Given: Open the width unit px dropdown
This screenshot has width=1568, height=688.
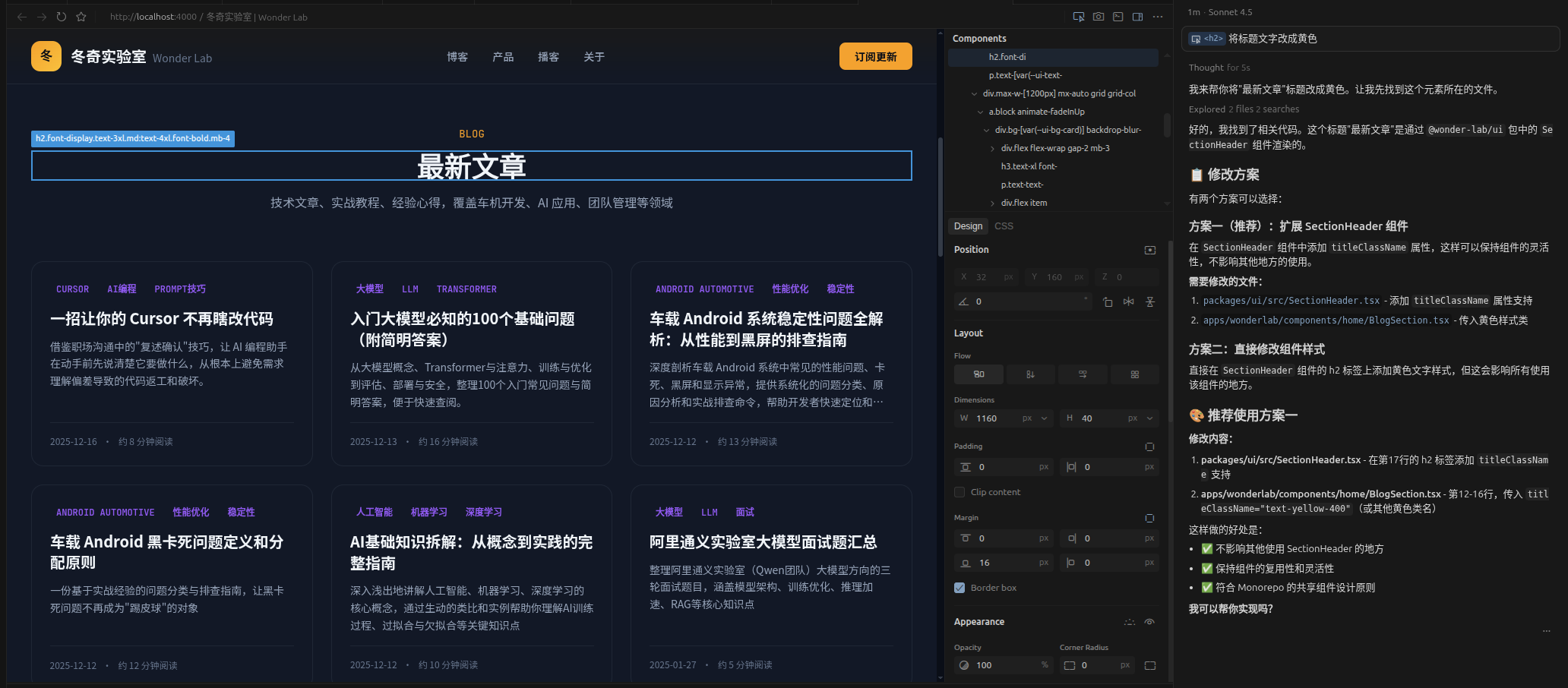Looking at the screenshot, I should coord(1035,418).
